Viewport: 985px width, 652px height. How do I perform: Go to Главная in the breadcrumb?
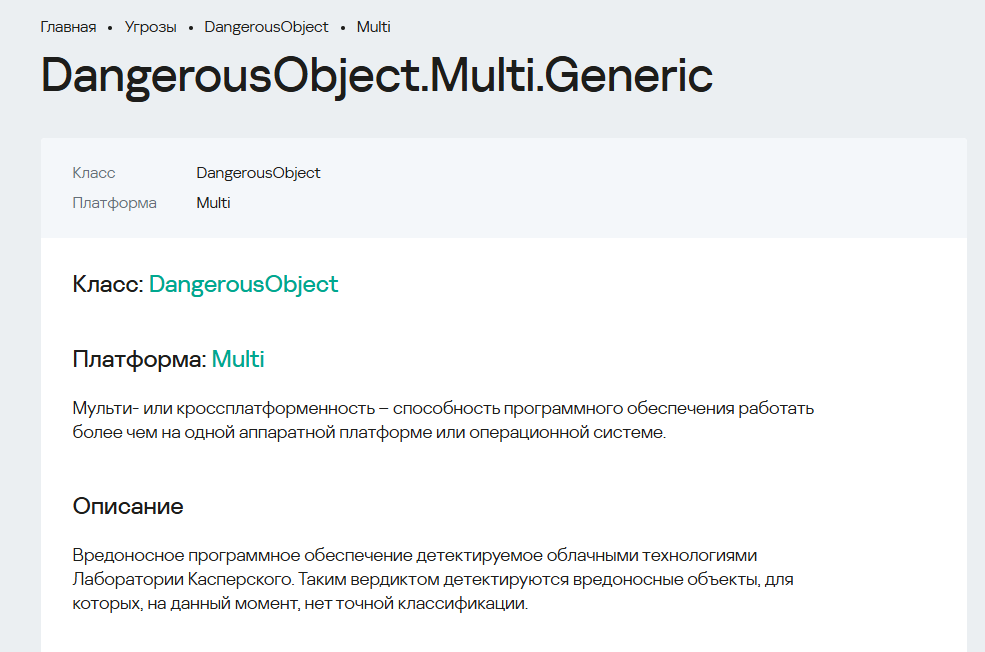click(x=68, y=27)
